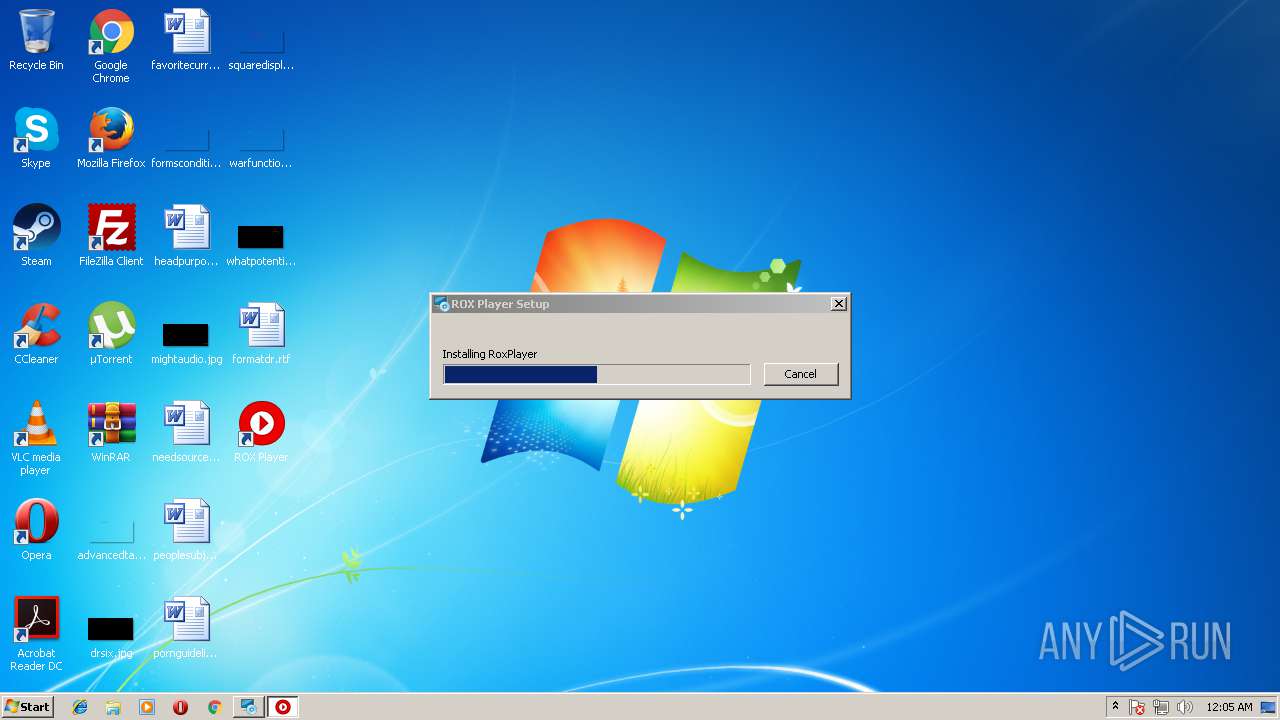
Task: Close the ROX Player Setup dialog
Action: pos(839,304)
